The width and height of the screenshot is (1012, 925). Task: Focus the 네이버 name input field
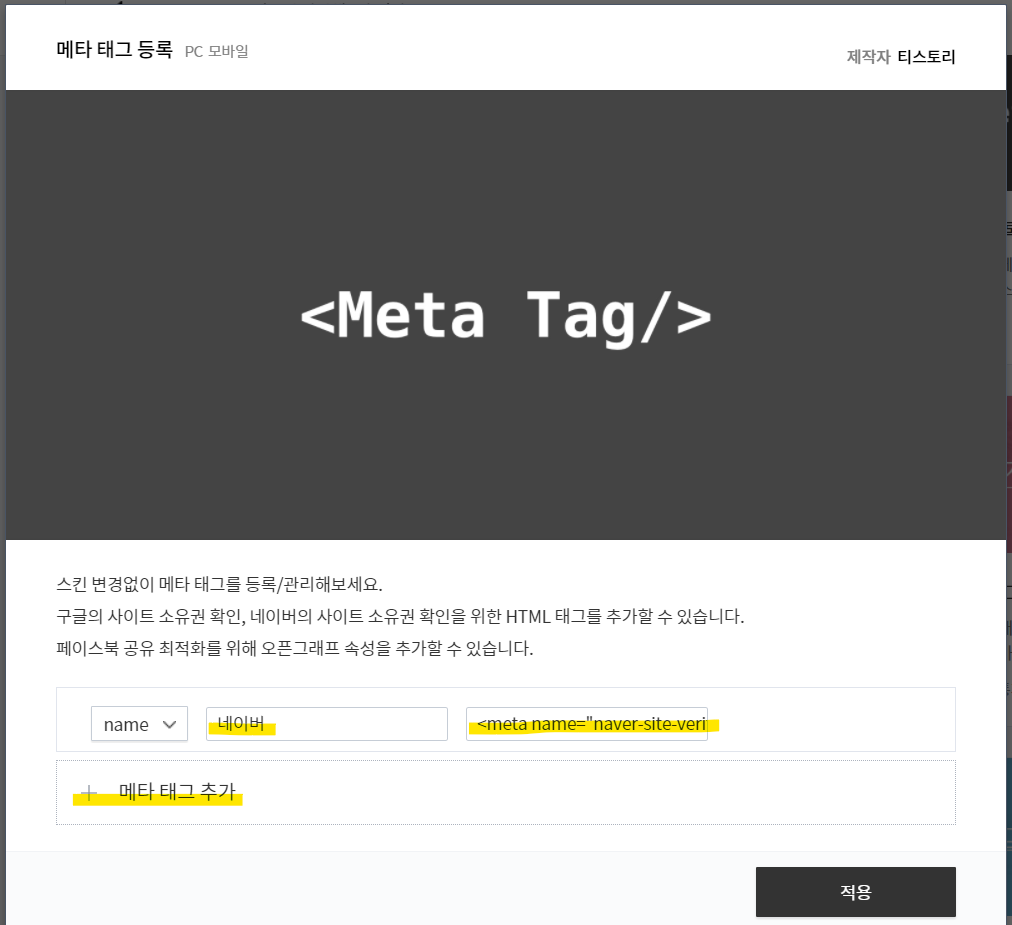pos(327,724)
